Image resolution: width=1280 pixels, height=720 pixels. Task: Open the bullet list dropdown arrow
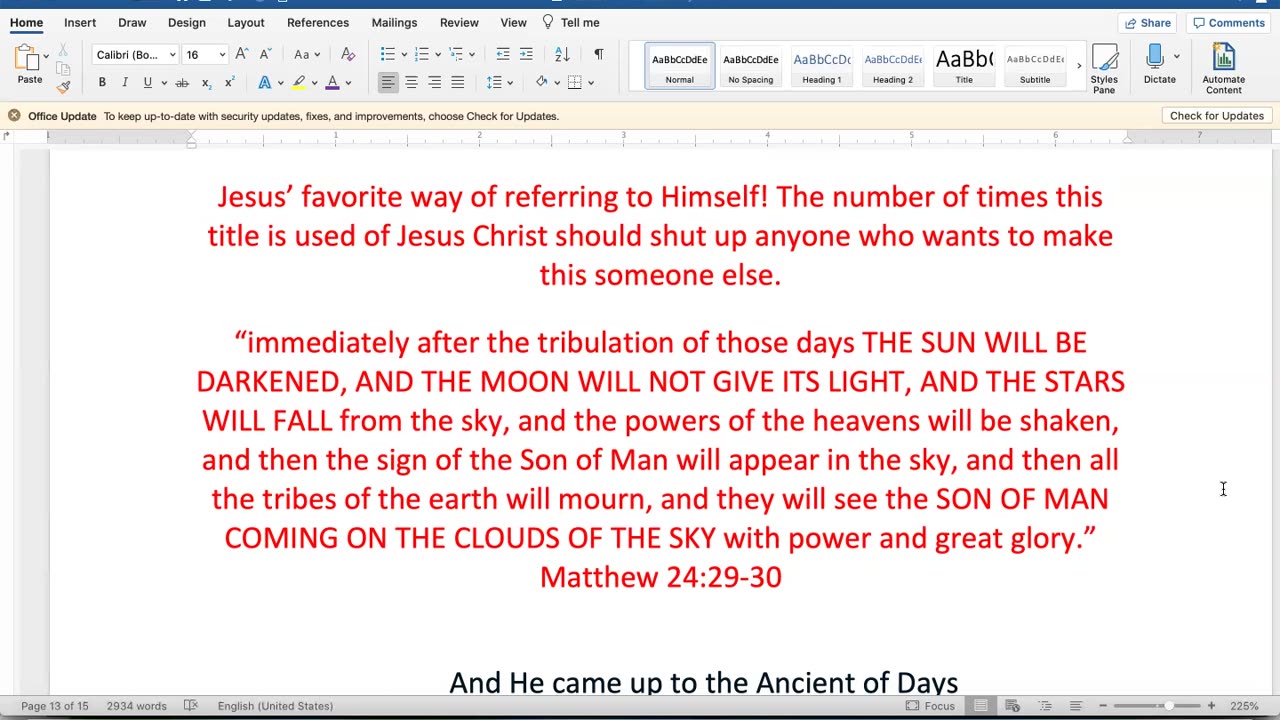pyautogui.click(x=403, y=55)
